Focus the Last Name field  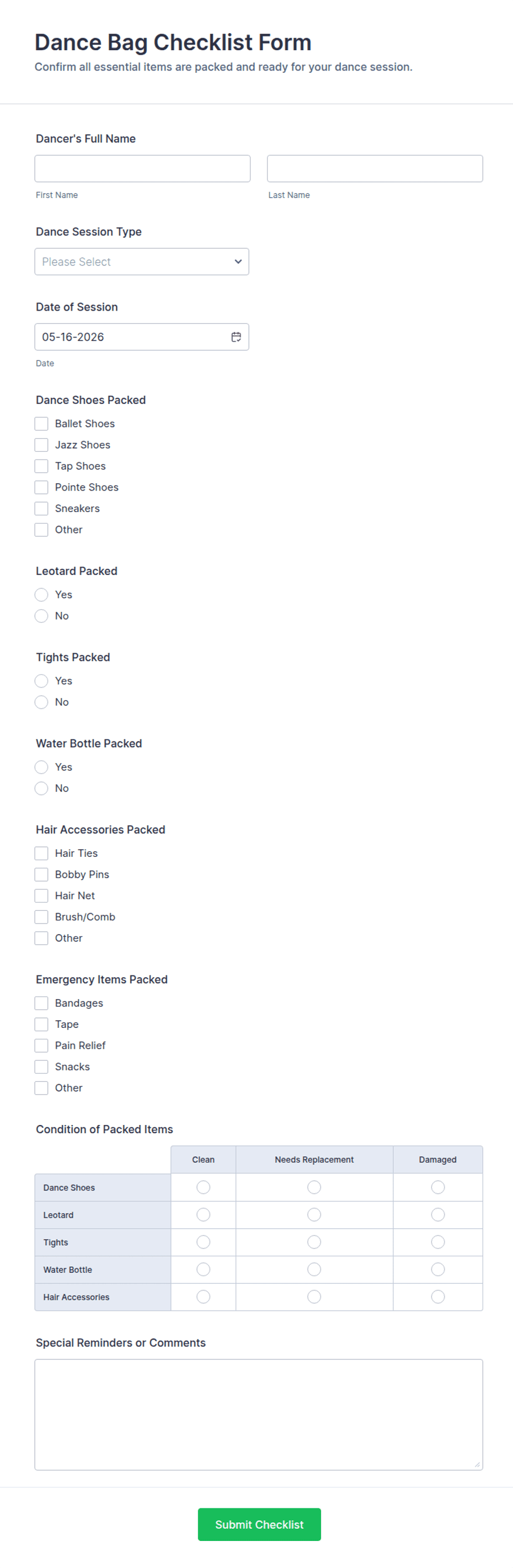375,169
